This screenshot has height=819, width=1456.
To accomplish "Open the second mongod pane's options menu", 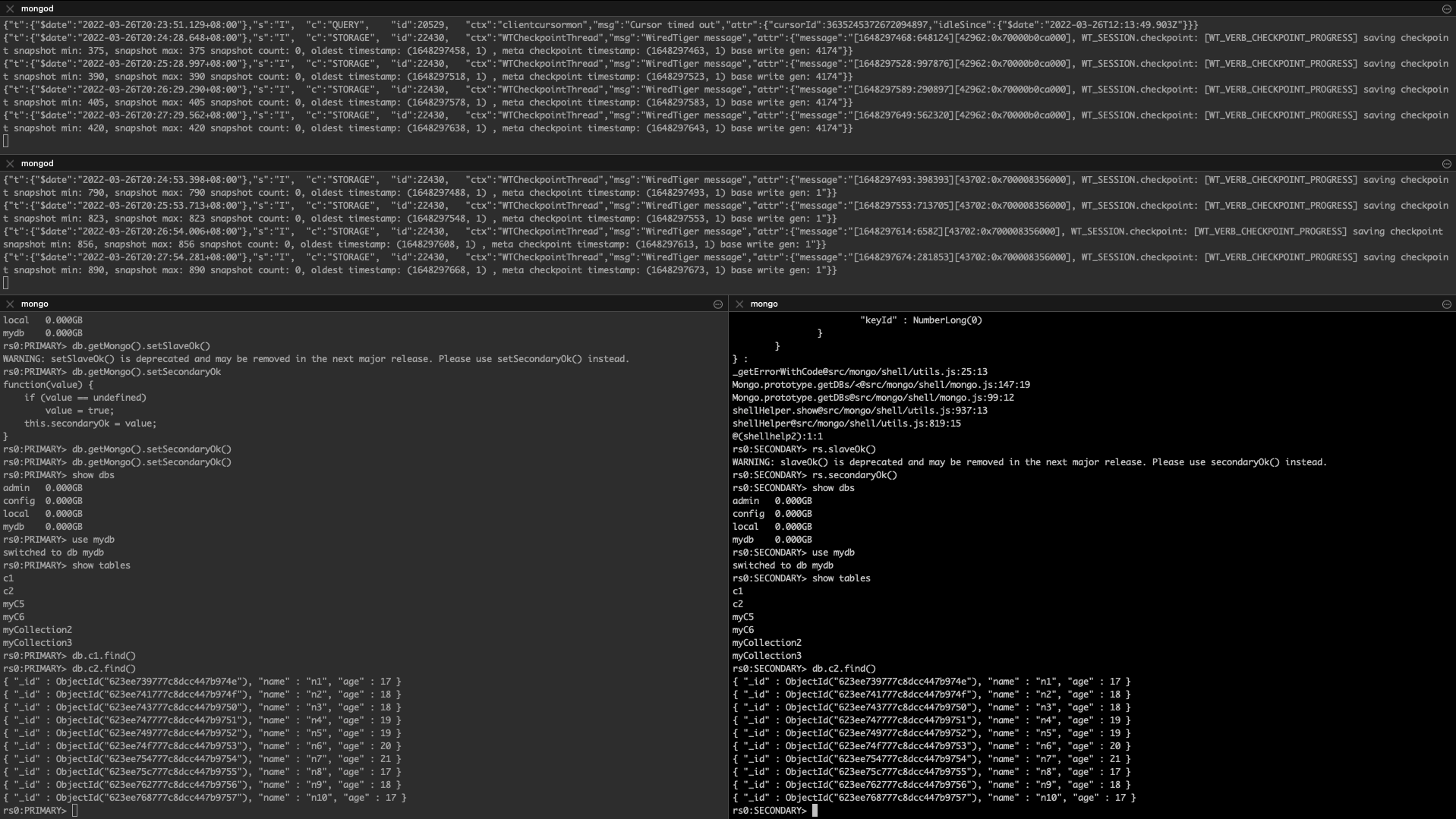I will pyautogui.click(x=1446, y=164).
